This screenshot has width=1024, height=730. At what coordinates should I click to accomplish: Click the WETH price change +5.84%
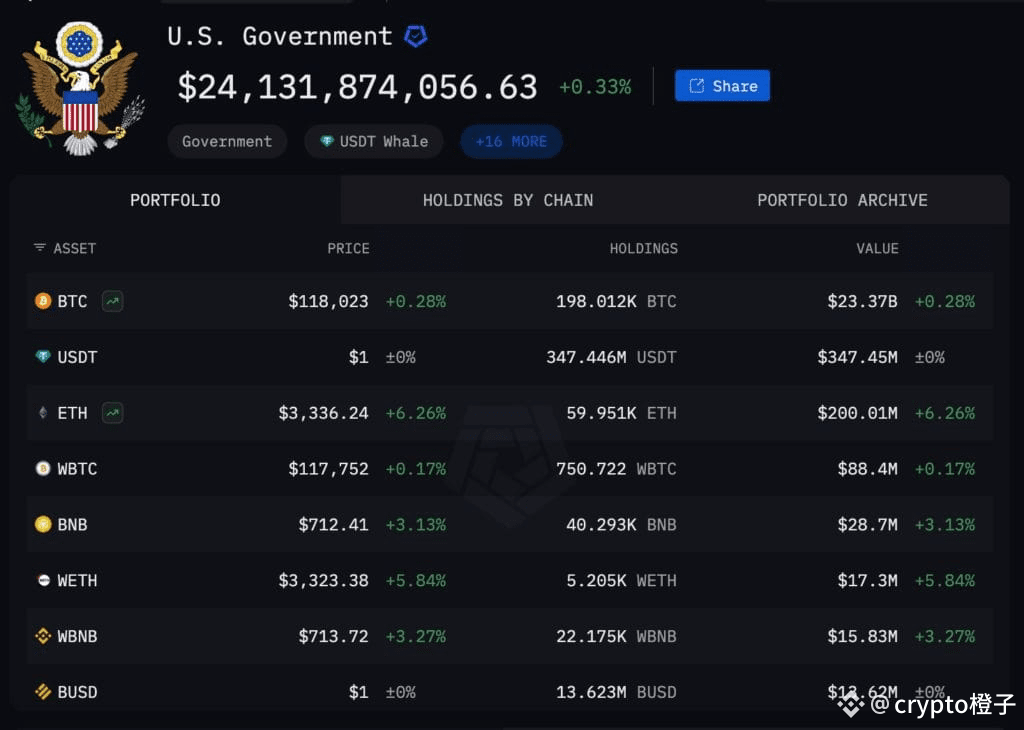point(415,580)
